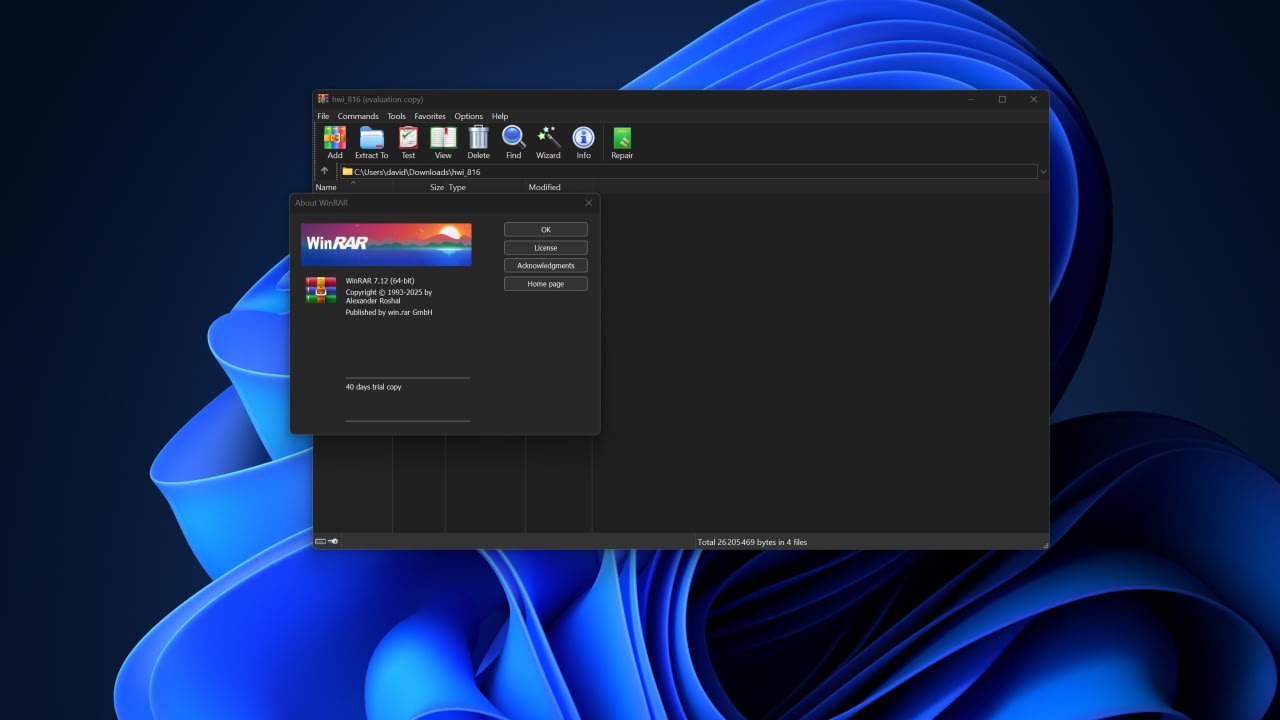The image size is (1280, 720).
Task: Open the View book icon
Action: tap(443, 139)
